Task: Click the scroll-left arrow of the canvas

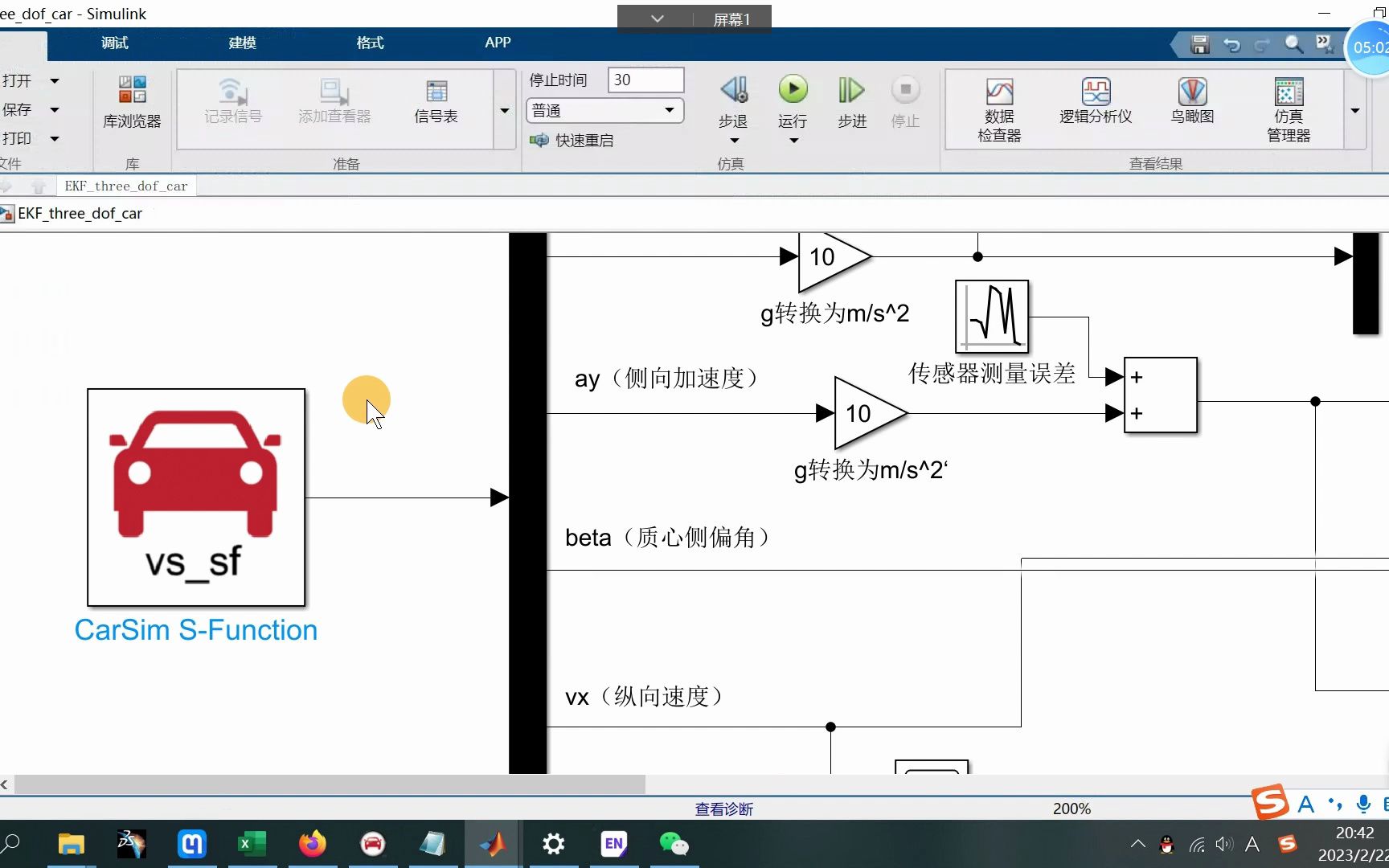Action: [5, 784]
